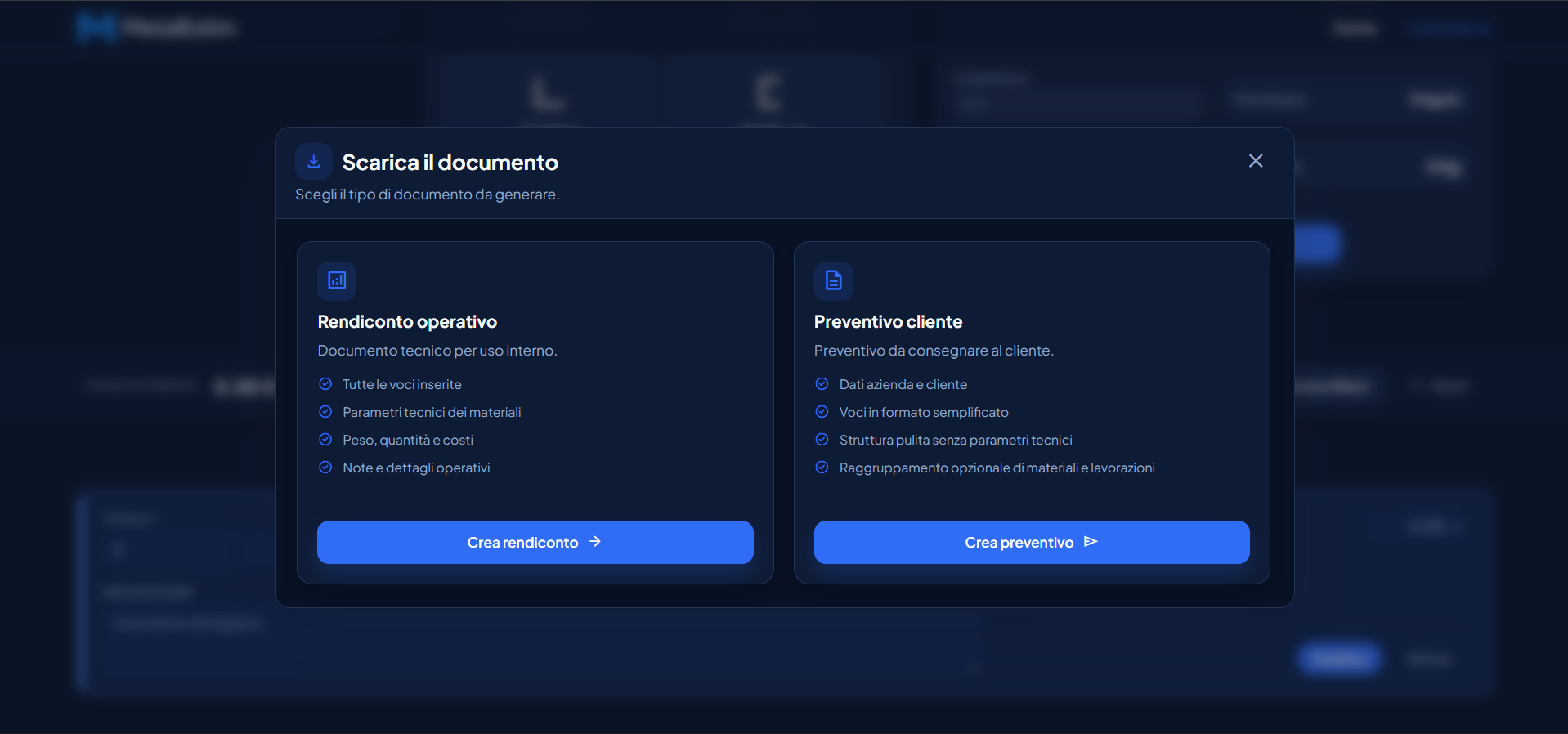Click text Documento tecnico per uso interno
Image resolution: width=1568 pixels, height=734 pixels.
pos(437,351)
